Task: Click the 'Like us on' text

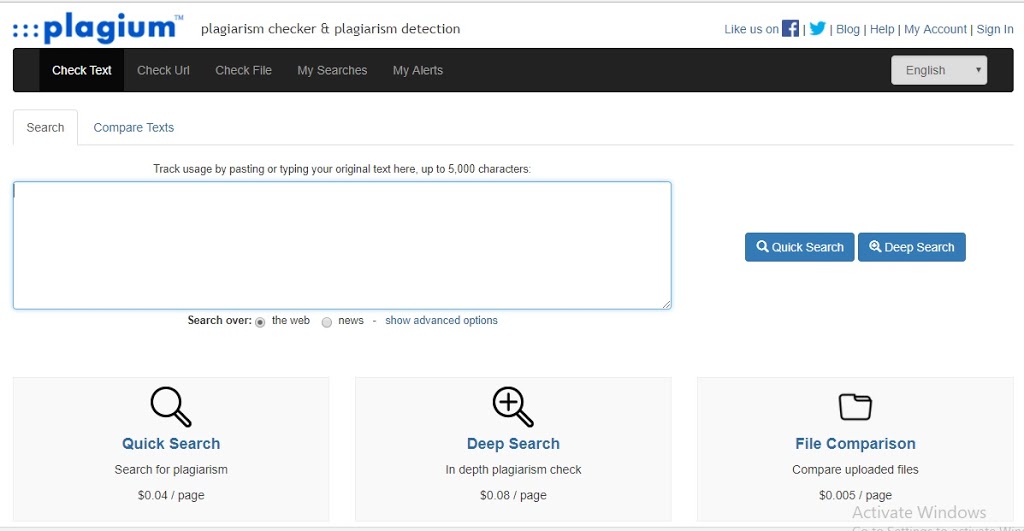Action: point(752,29)
